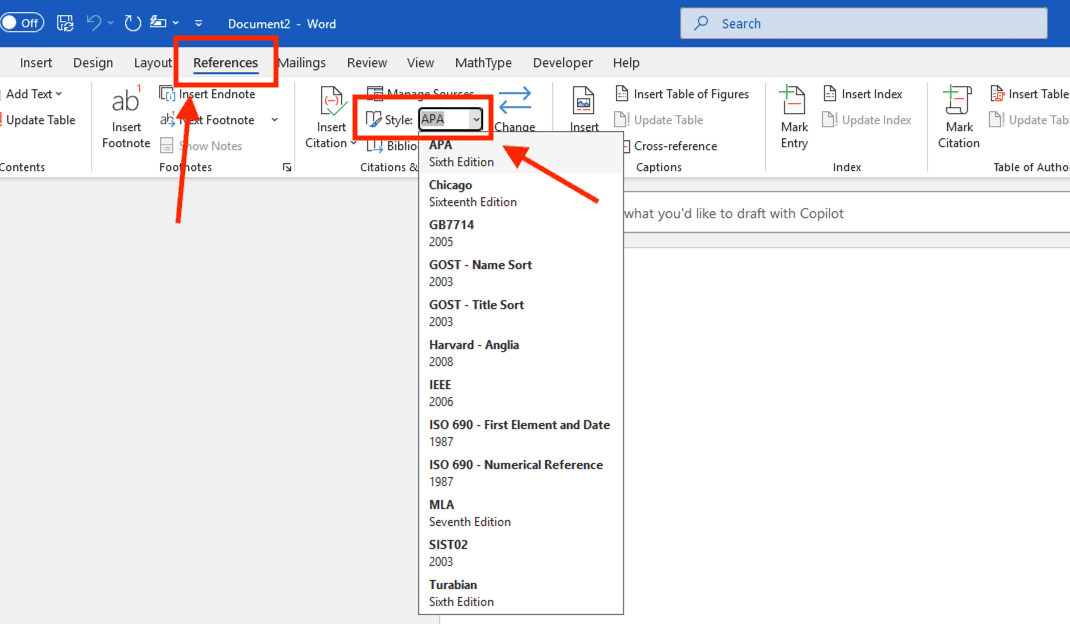This screenshot has width=1070, height=624.
Task: Select ISO 690 - Numerical Reference
Action: coord(520,472)
